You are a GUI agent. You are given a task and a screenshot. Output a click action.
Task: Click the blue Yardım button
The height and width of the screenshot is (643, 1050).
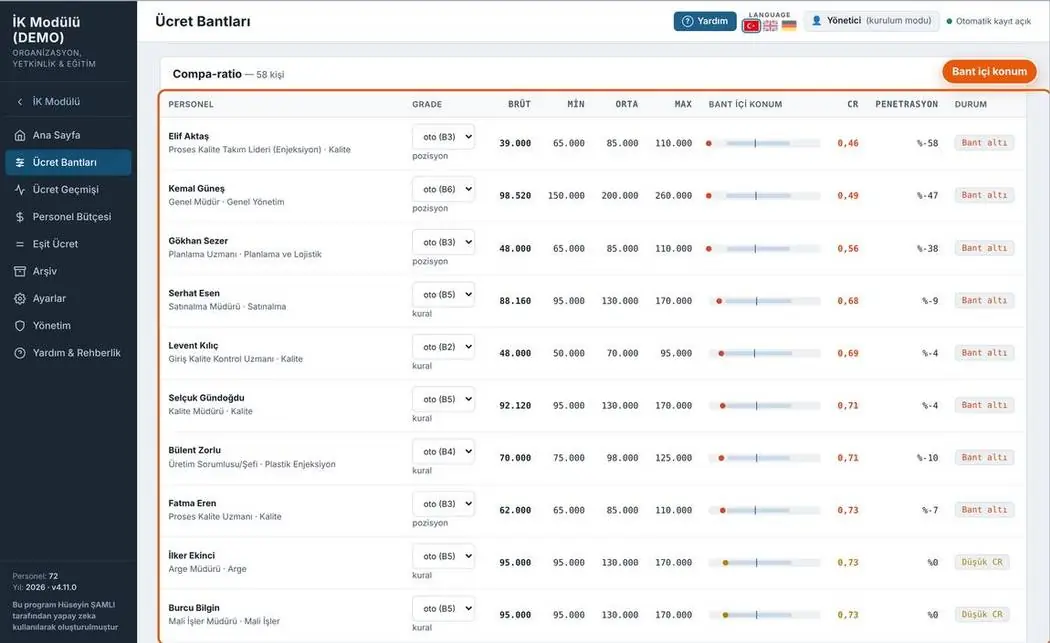tap(705, 21)
